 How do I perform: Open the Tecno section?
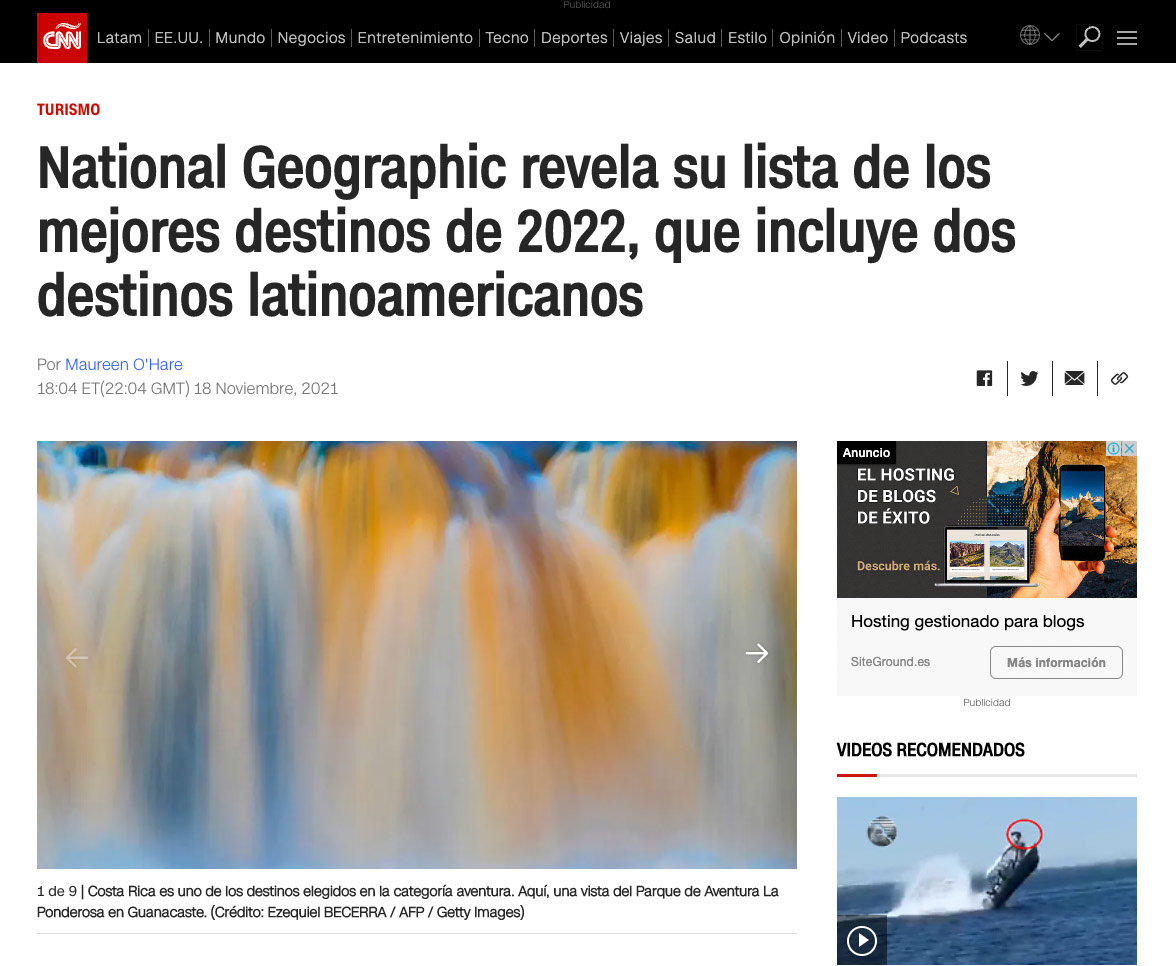[x=507, y=38]
